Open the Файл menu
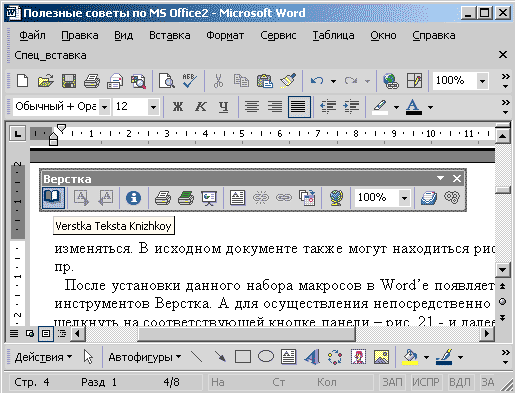 (32, 35)
